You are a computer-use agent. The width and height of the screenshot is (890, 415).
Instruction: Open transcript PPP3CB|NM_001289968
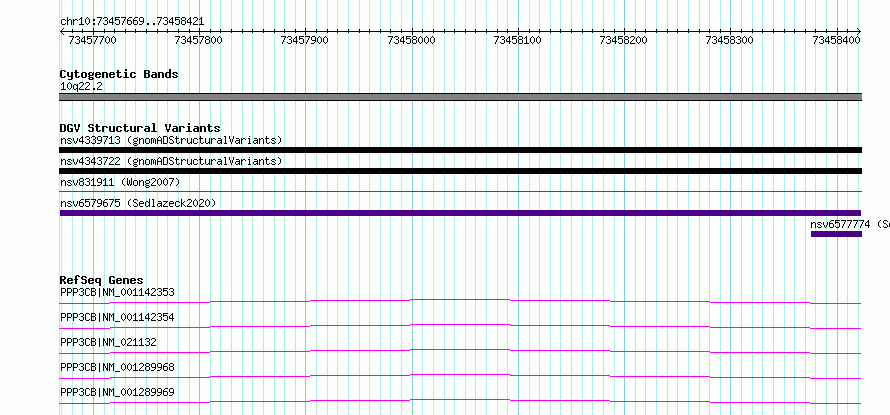(117, 367)
